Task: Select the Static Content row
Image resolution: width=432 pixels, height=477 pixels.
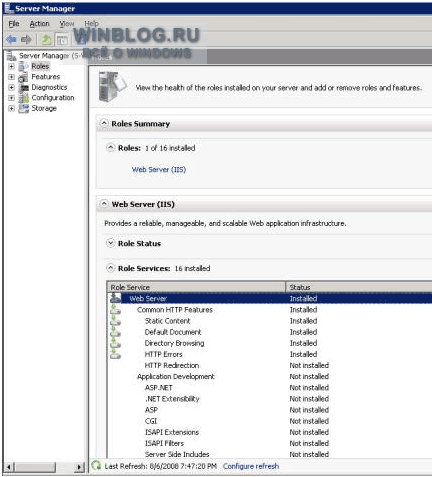Action: click(270, 321)
